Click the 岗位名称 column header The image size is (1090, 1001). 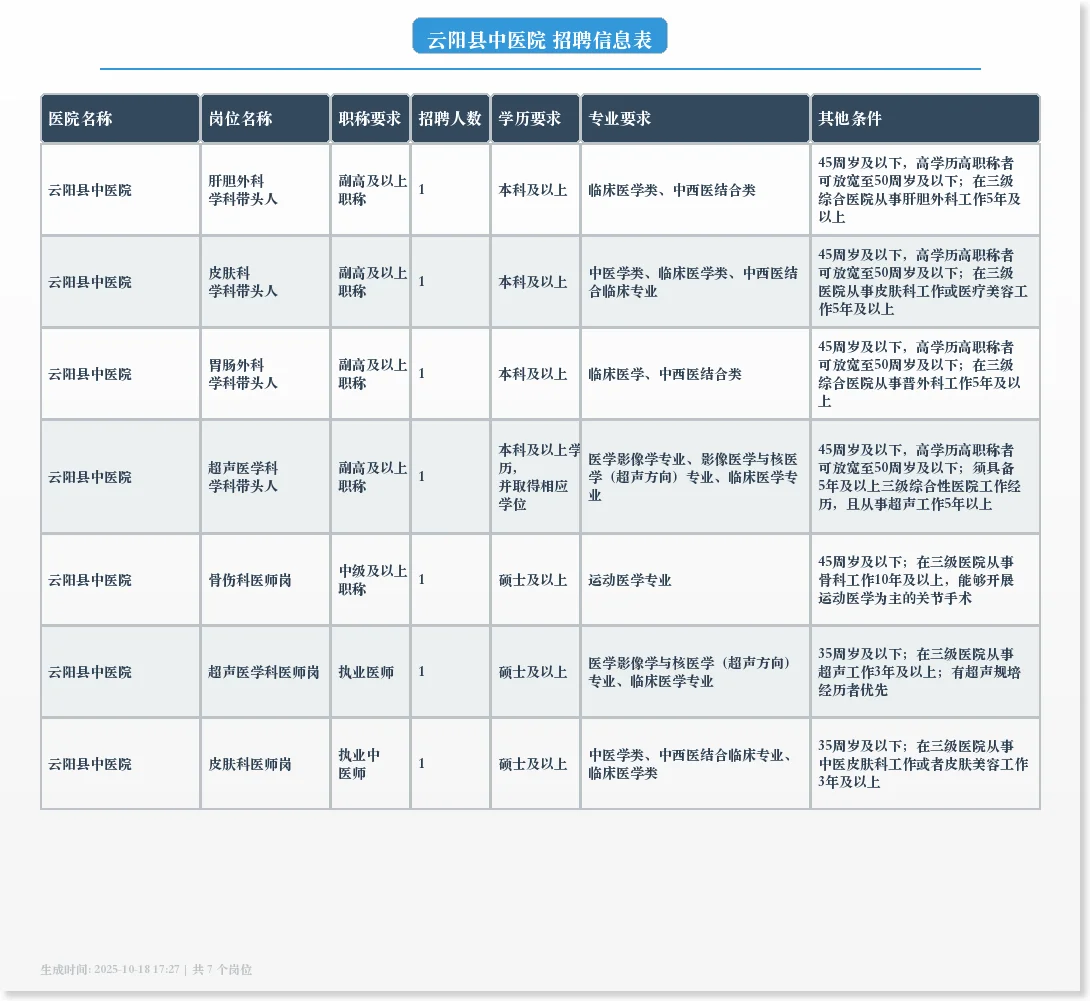pos(265,119)
